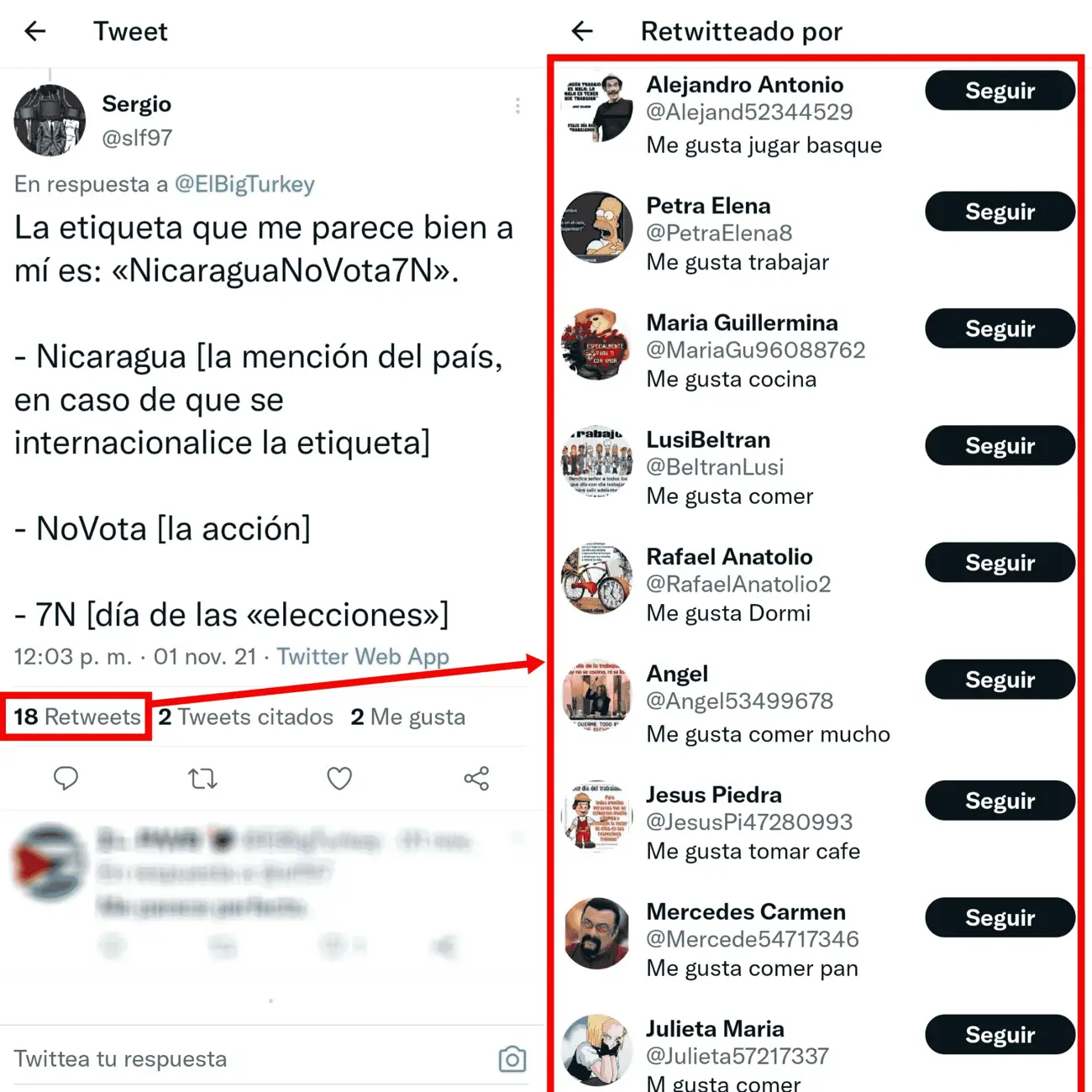
Task: Click Seguir for Angel
Action: point(1000,680)
